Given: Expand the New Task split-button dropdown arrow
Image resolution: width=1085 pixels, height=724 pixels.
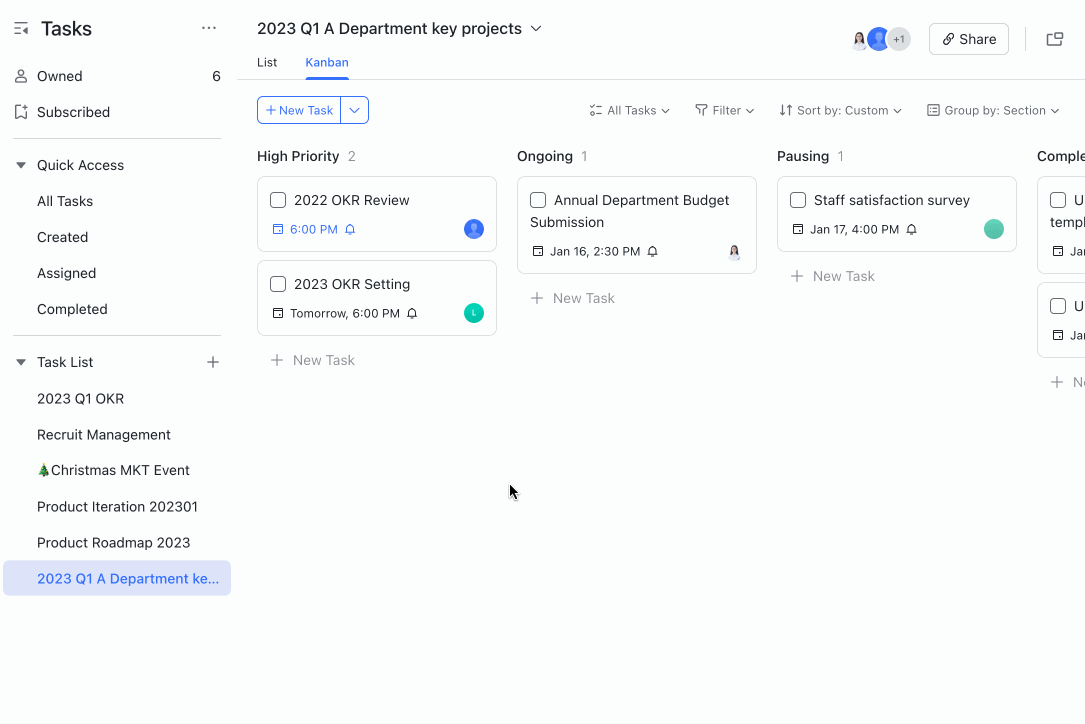Looking at the screenshot, I should coord(355,109).
